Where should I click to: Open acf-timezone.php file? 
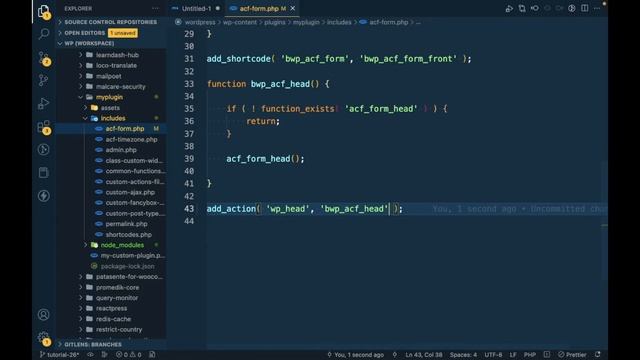tap(131, 140)
